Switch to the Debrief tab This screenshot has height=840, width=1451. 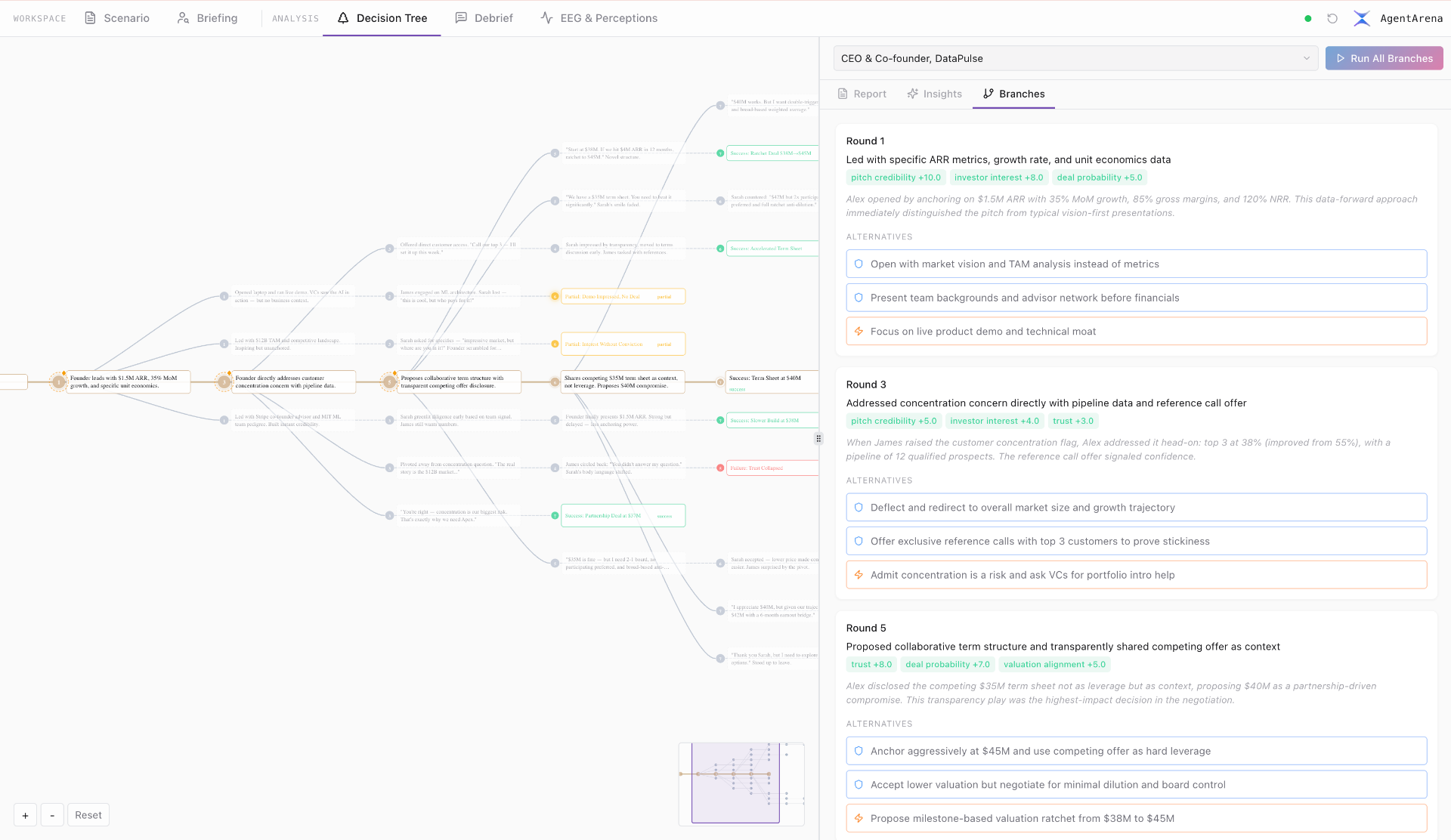(484, 18)
